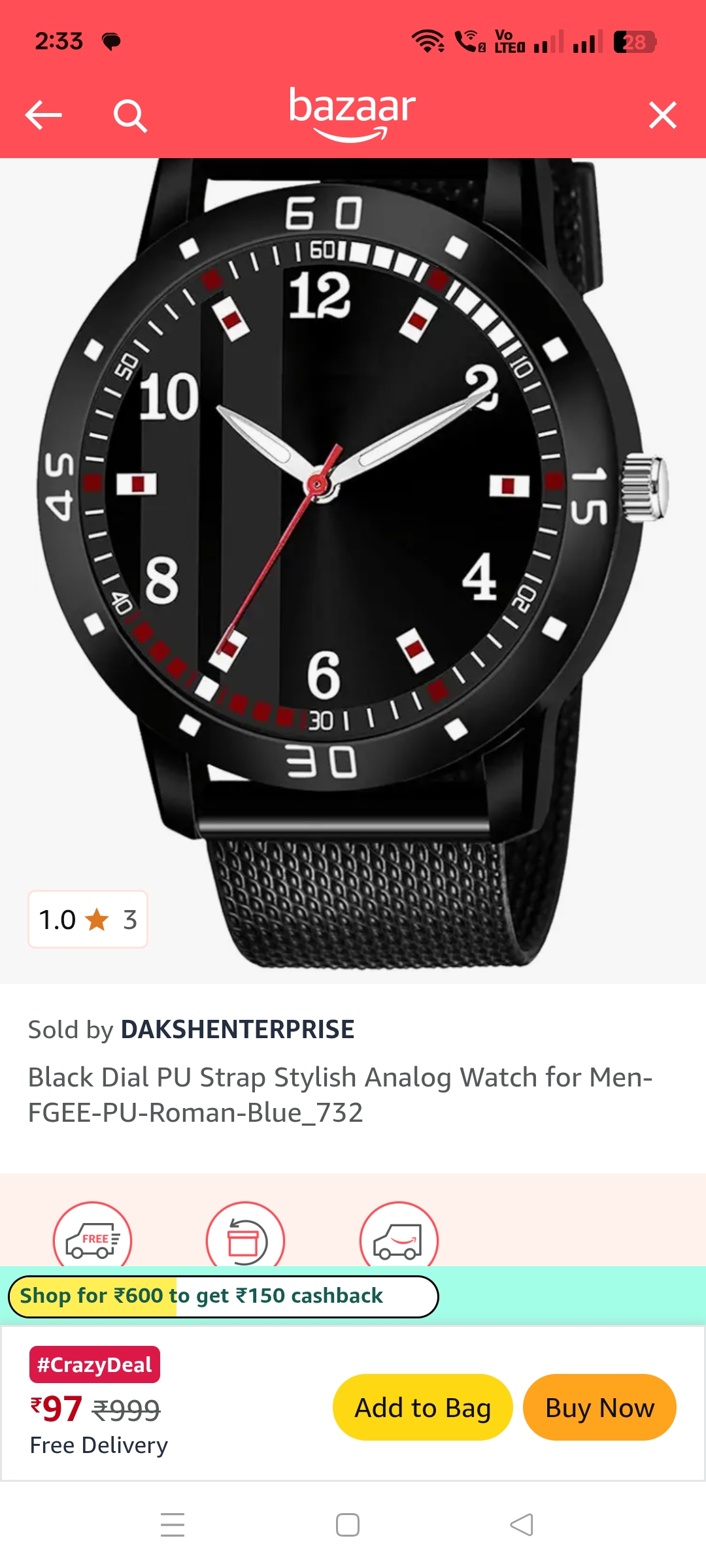Open search with magnifier icon

pyautogui.click(x=130, y=116)
